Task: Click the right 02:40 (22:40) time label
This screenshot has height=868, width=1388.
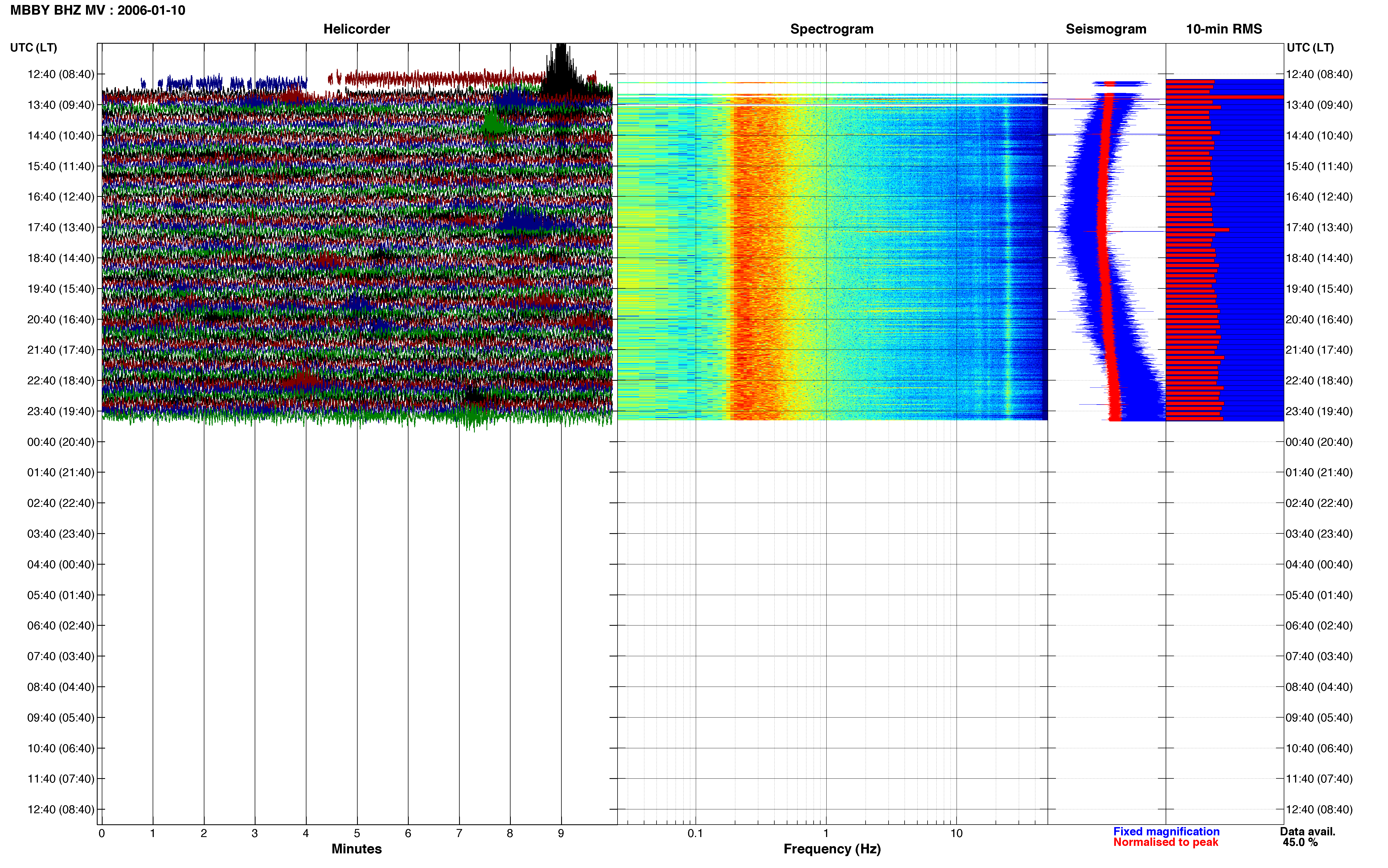Action: pos(1319,503)
